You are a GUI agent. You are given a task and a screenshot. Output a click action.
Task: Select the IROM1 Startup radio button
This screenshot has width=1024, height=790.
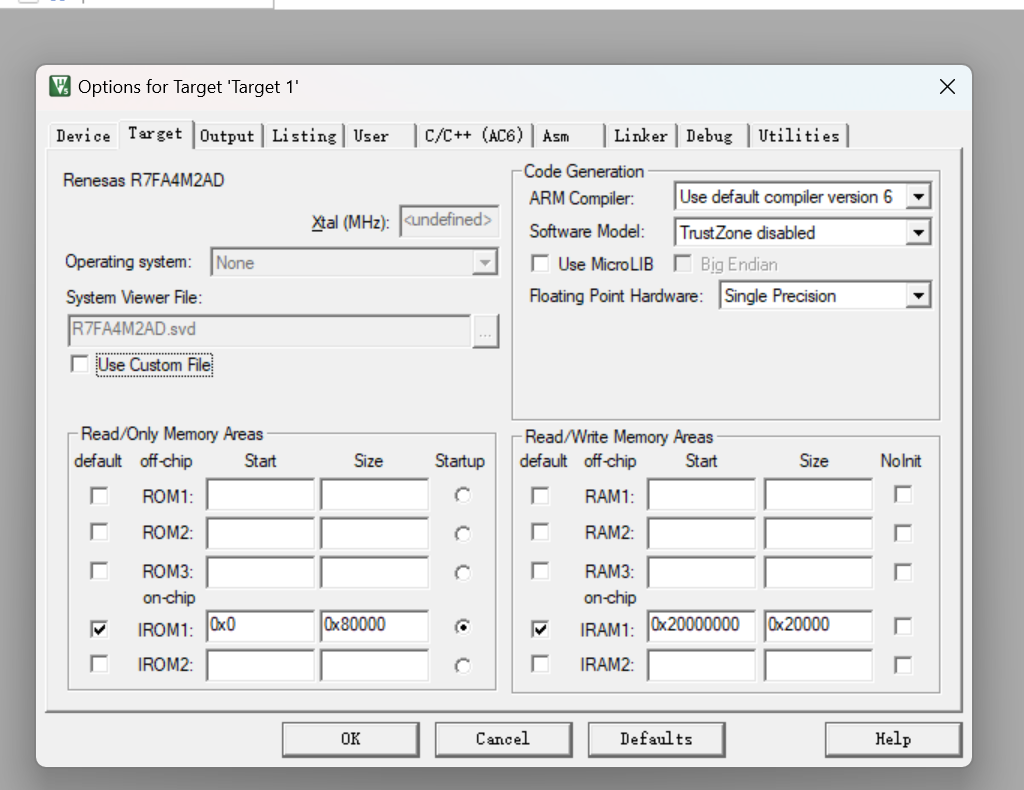(x=462, y=627)
